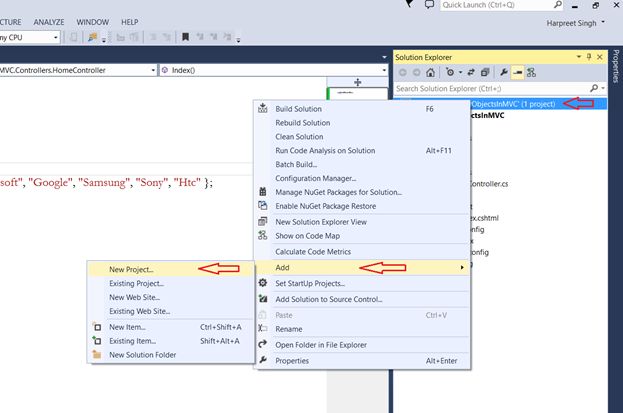Click the clear bookmarks icon in toolbar
This screenshot has width=623, height=413.
[x=227, y=37]
